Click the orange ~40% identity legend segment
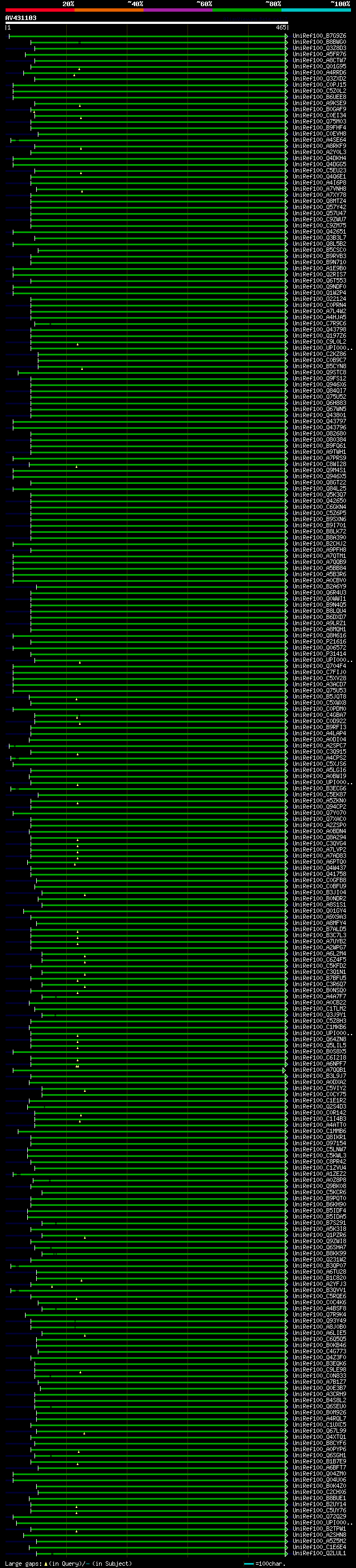This screenshot has width=356, height=1568. tap(109, 11)
